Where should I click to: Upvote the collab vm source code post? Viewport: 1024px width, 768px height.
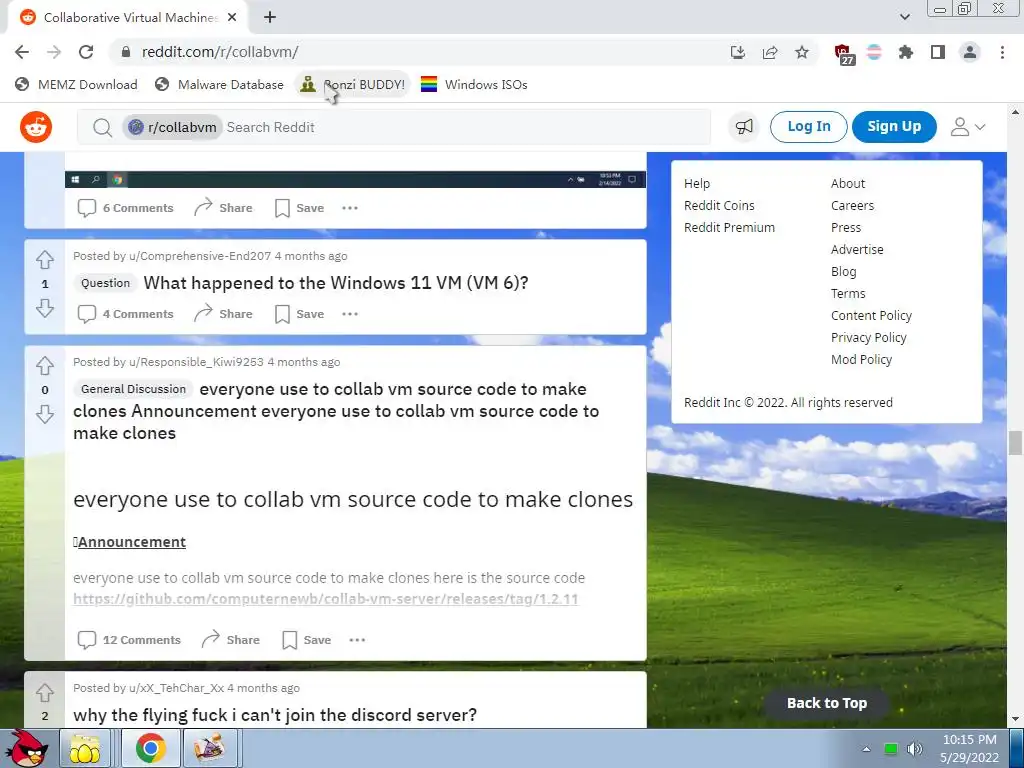tap(44, 366)
